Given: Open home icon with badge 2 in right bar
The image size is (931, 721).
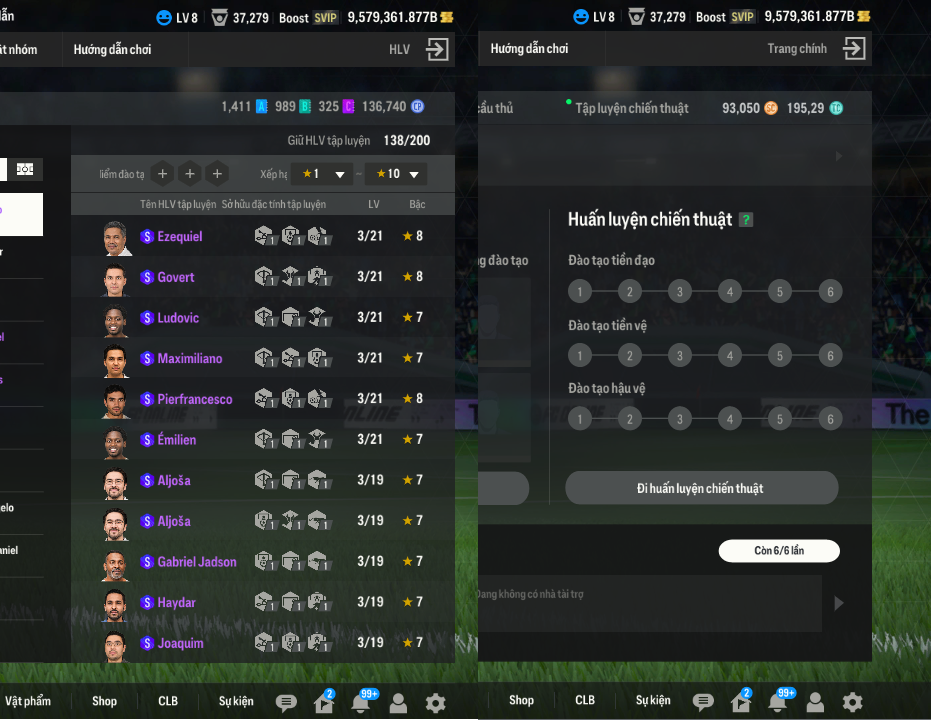Looking at the screenshot, I should click(x=741, y=701).
